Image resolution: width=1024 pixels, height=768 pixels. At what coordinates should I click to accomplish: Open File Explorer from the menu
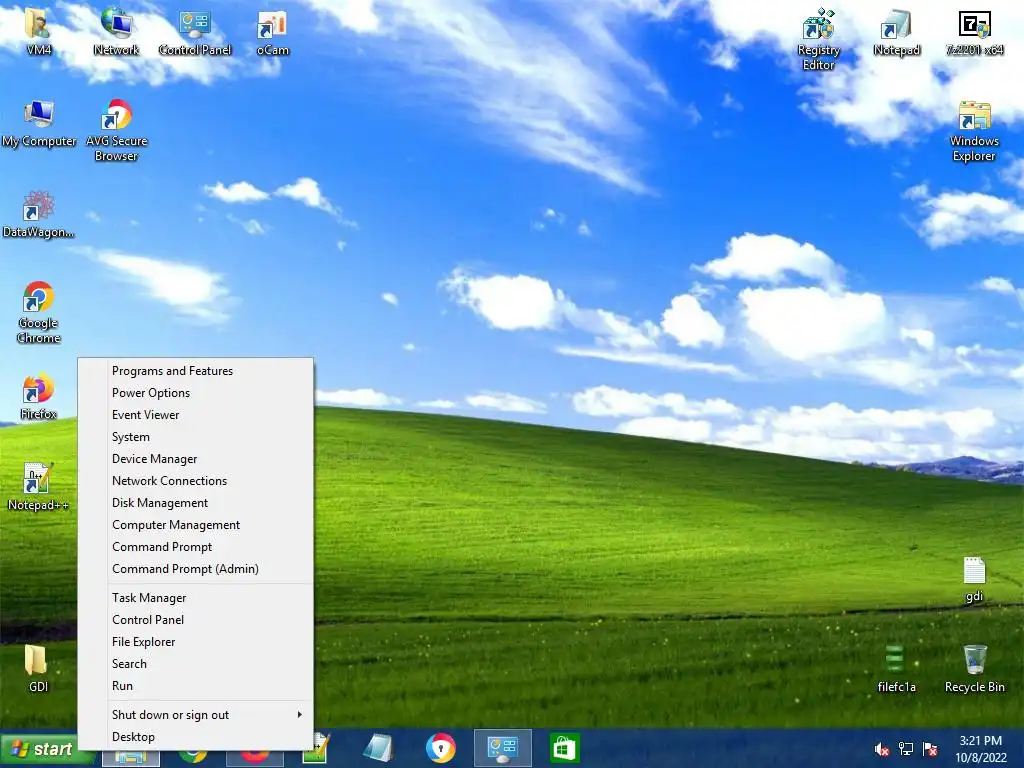195,642
